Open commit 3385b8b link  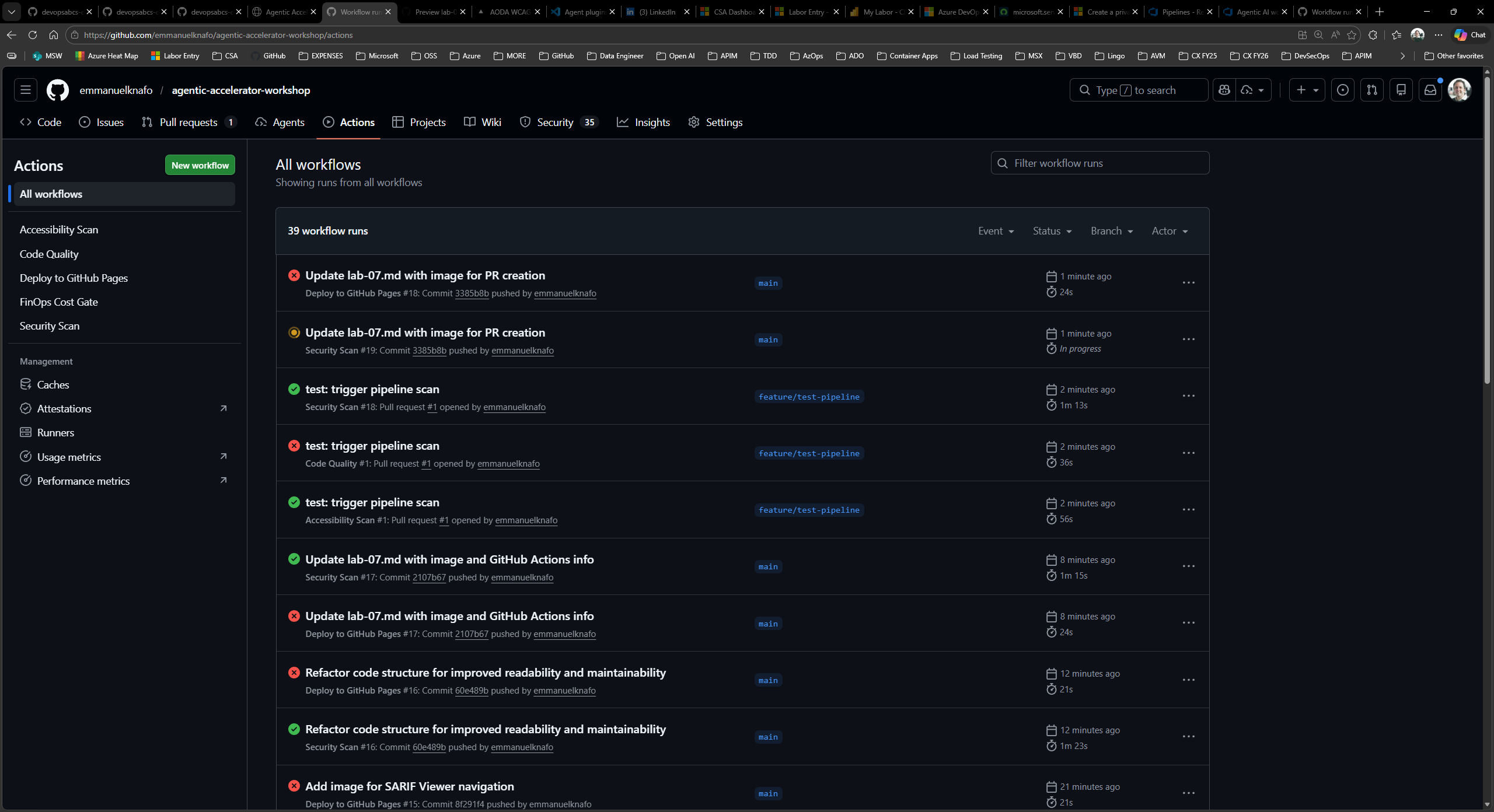coord(472,293)
